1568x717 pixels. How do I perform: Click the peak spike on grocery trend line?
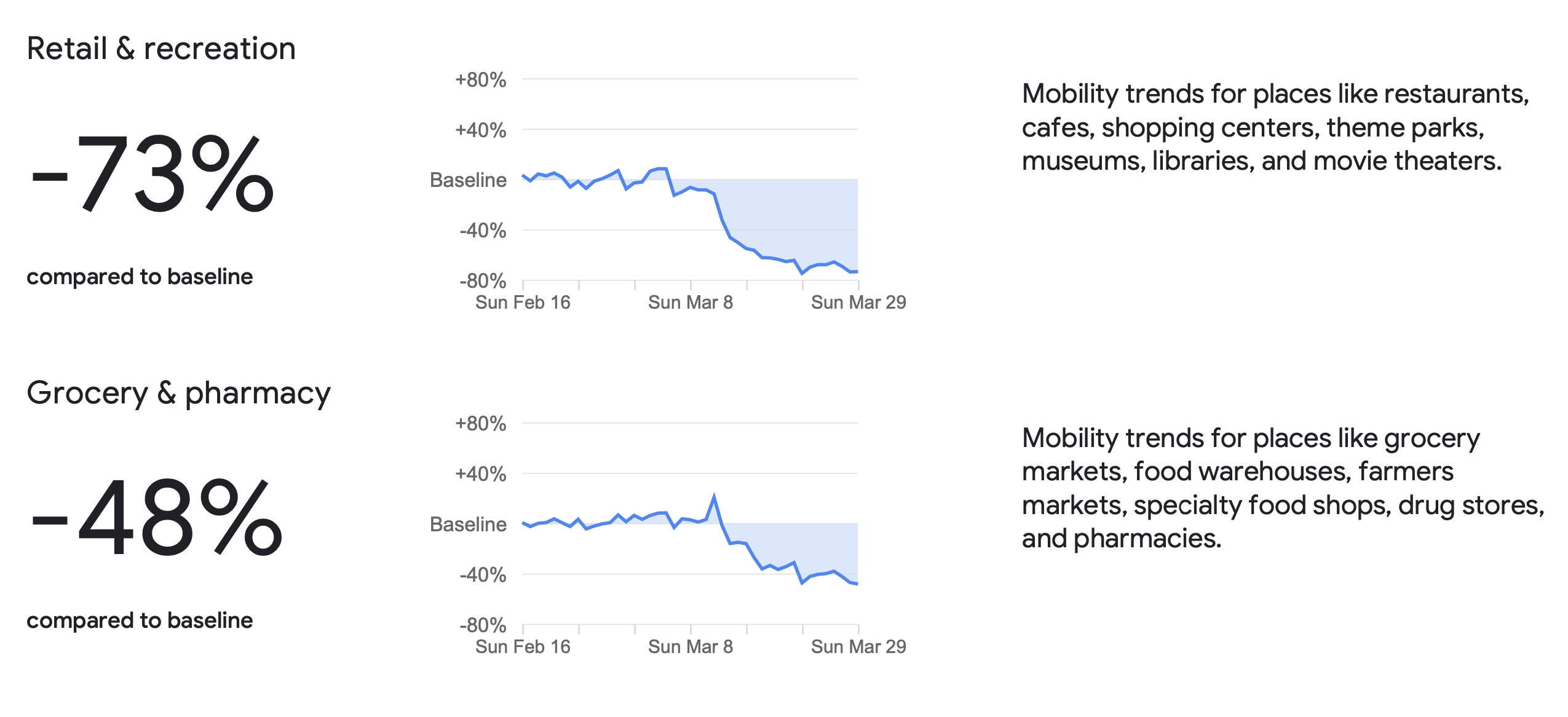[x=714, y=496]
